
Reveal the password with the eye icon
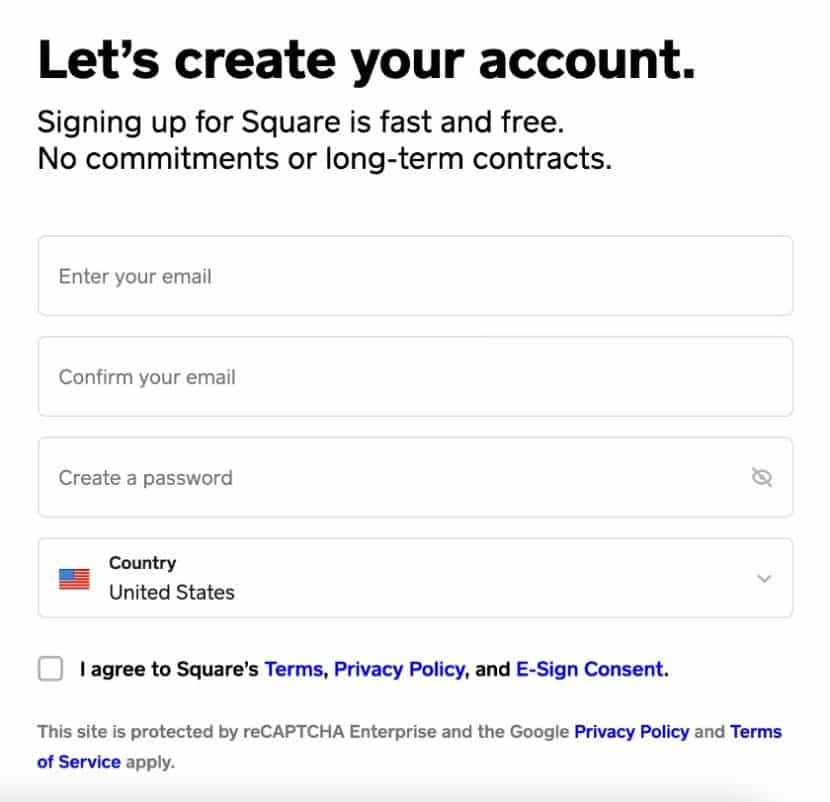[x=762, y=478]
